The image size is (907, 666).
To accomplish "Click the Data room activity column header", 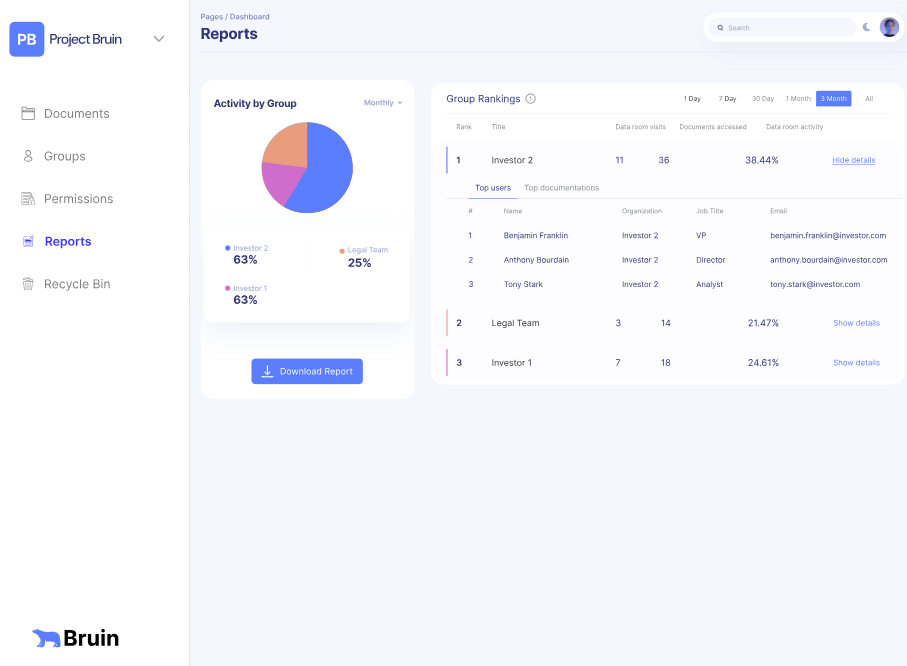I will [794, 127].
